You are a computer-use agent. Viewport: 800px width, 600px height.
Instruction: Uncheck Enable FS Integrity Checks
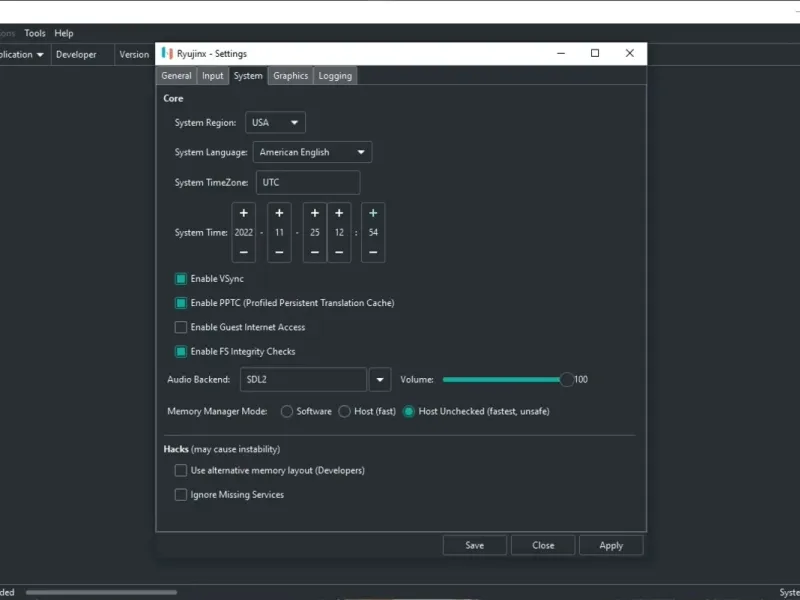181,352
